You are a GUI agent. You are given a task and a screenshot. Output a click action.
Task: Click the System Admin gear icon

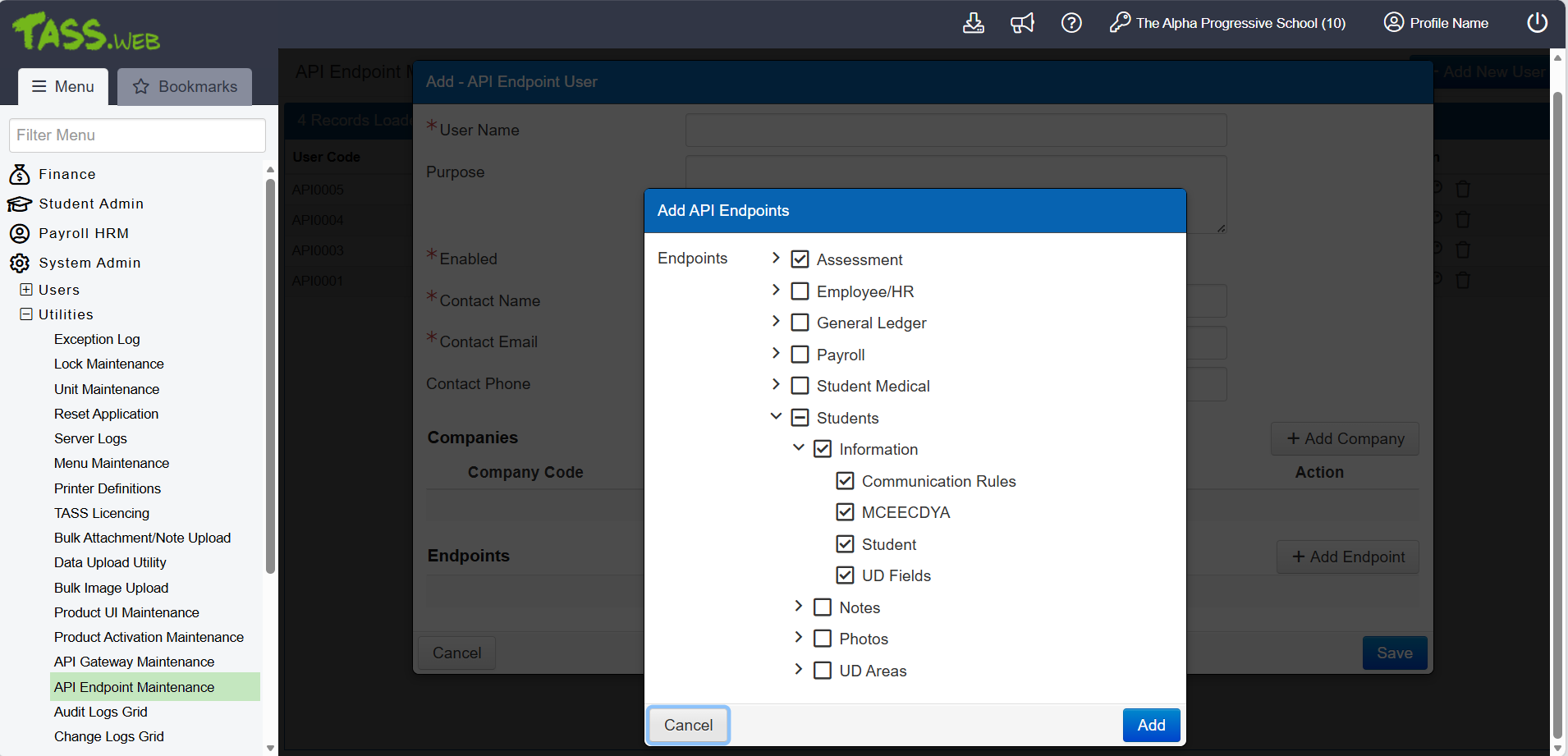pos(20,263)
